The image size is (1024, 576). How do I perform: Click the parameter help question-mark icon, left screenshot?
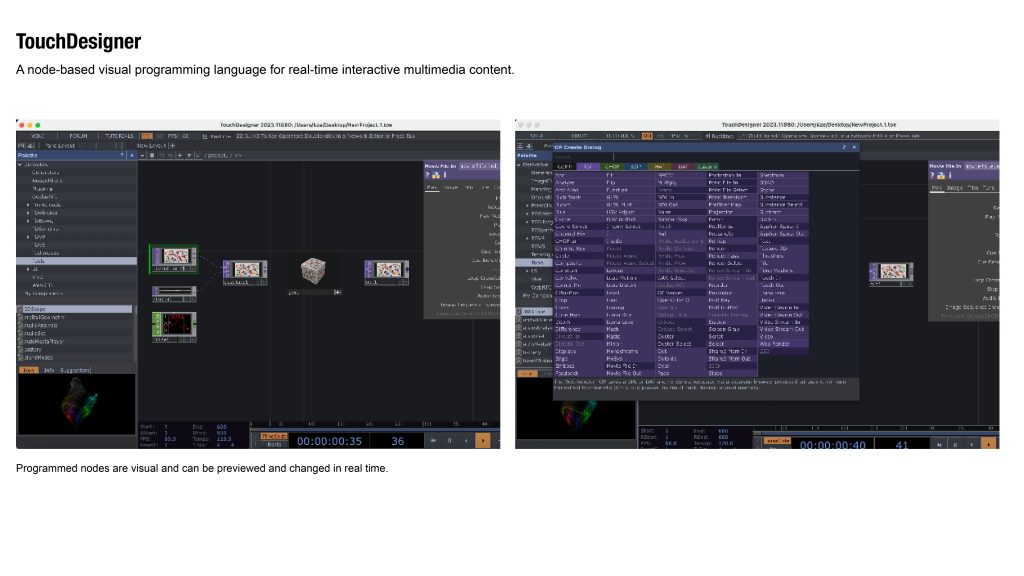[x=428, y=175]
